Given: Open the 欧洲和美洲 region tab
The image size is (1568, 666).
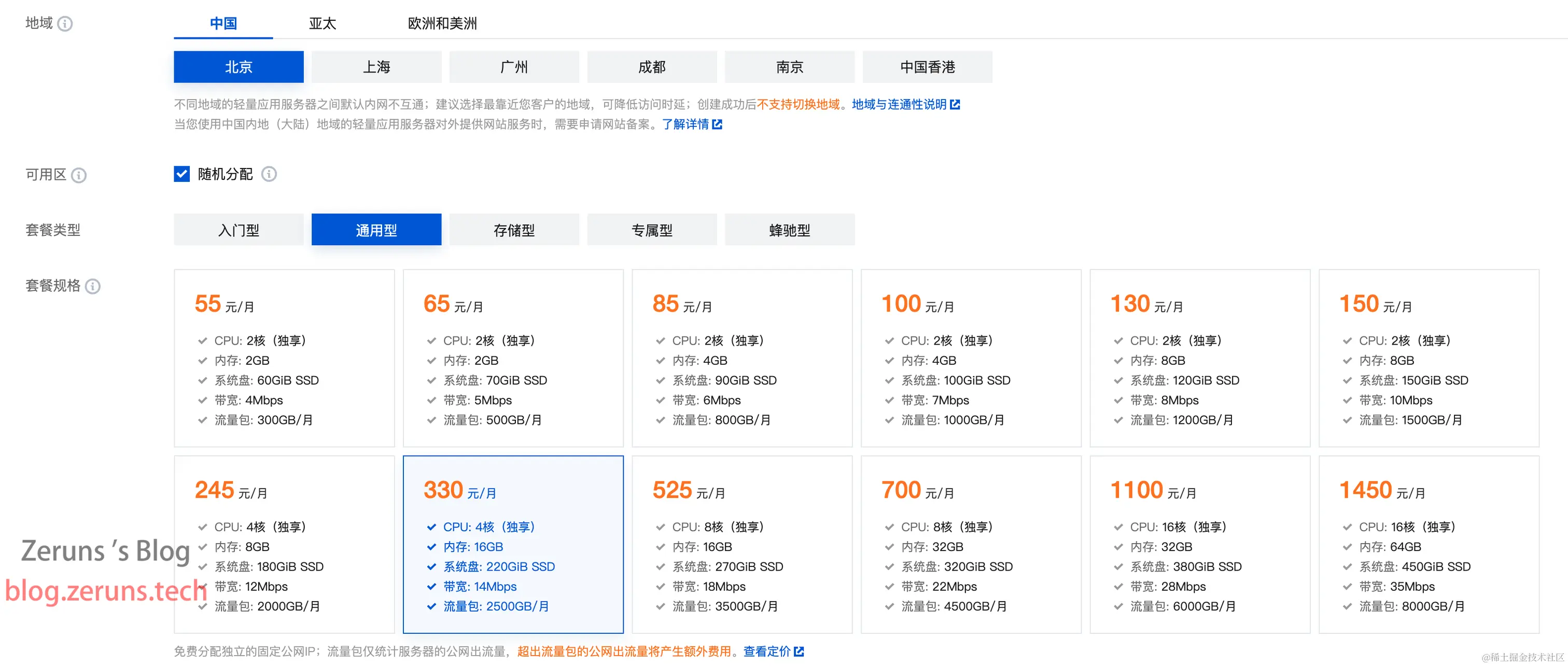Looking at the screenshot, I should [x=442, y=24].
